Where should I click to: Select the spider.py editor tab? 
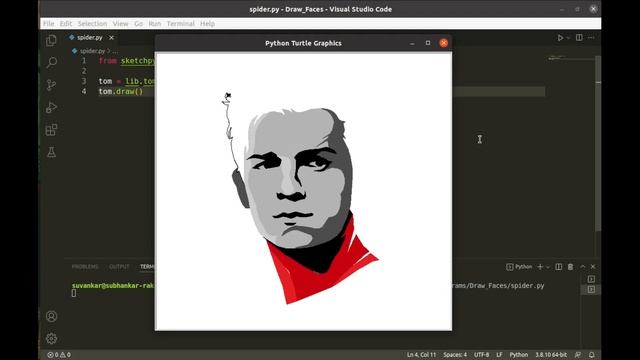coord(92,38)
